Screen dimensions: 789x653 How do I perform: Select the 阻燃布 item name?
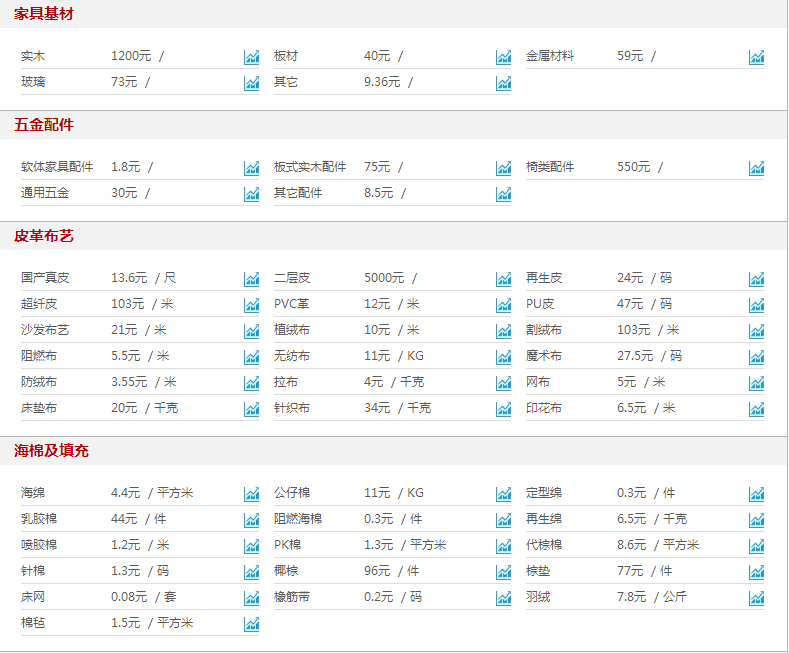[x=39, y=356]
